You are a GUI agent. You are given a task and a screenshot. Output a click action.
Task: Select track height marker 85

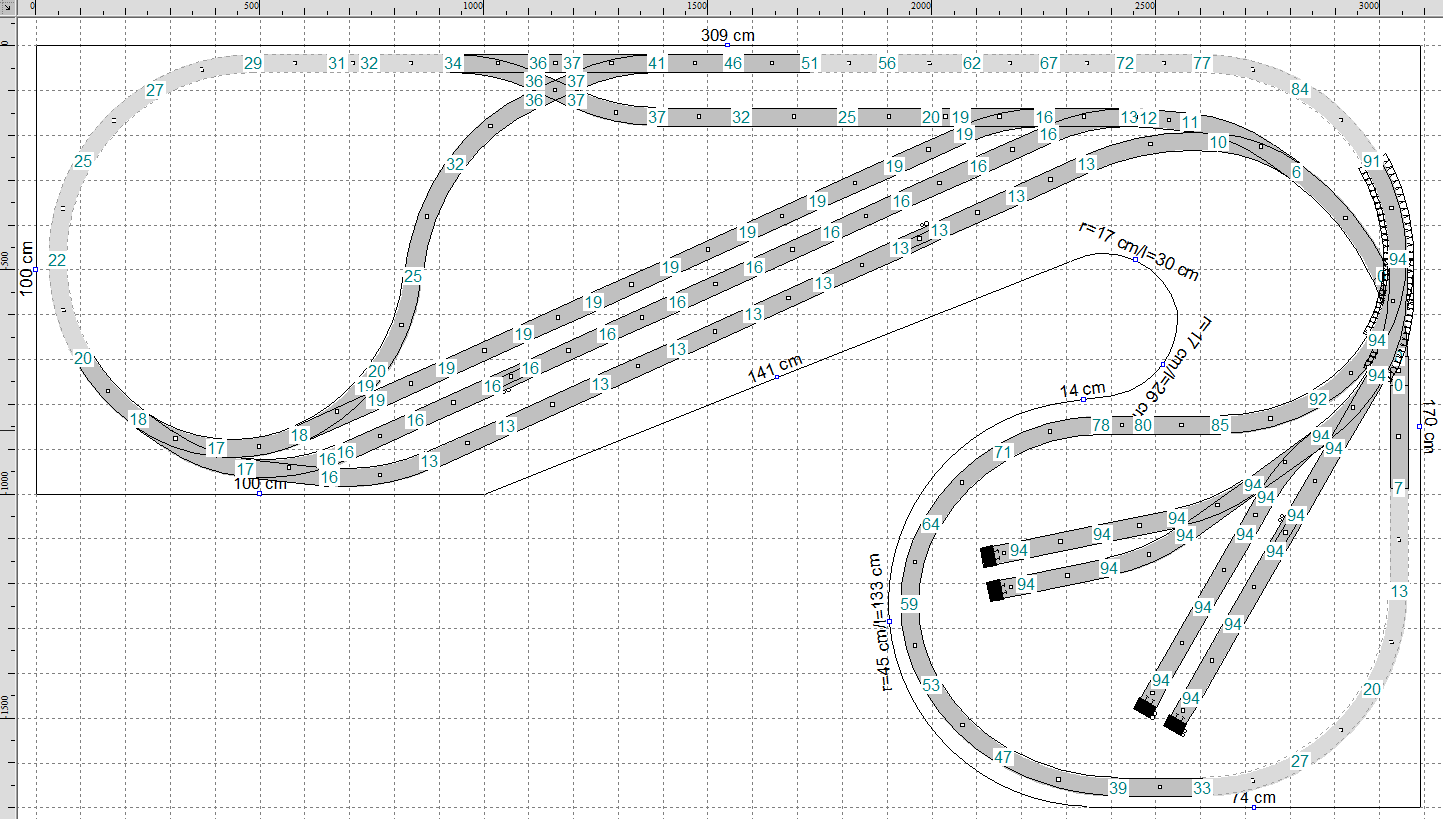(x=1220, y=426)
